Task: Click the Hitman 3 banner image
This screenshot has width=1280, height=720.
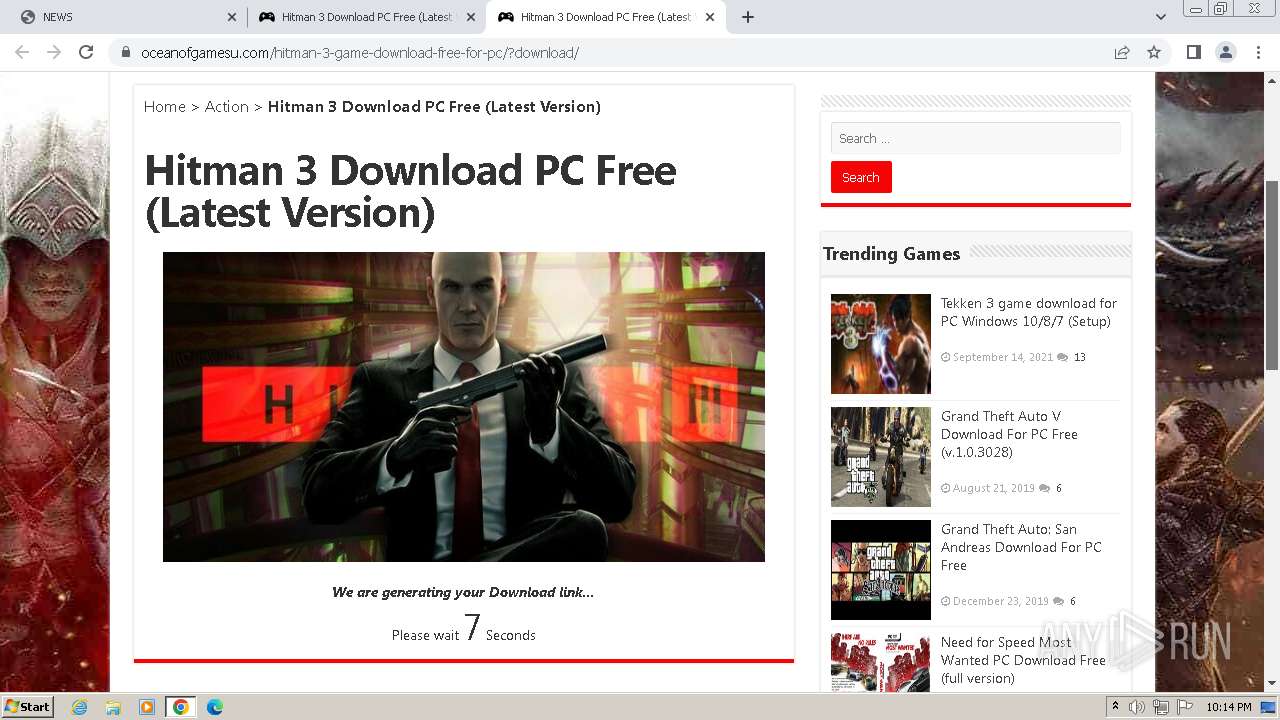Action: click(464, 407)
